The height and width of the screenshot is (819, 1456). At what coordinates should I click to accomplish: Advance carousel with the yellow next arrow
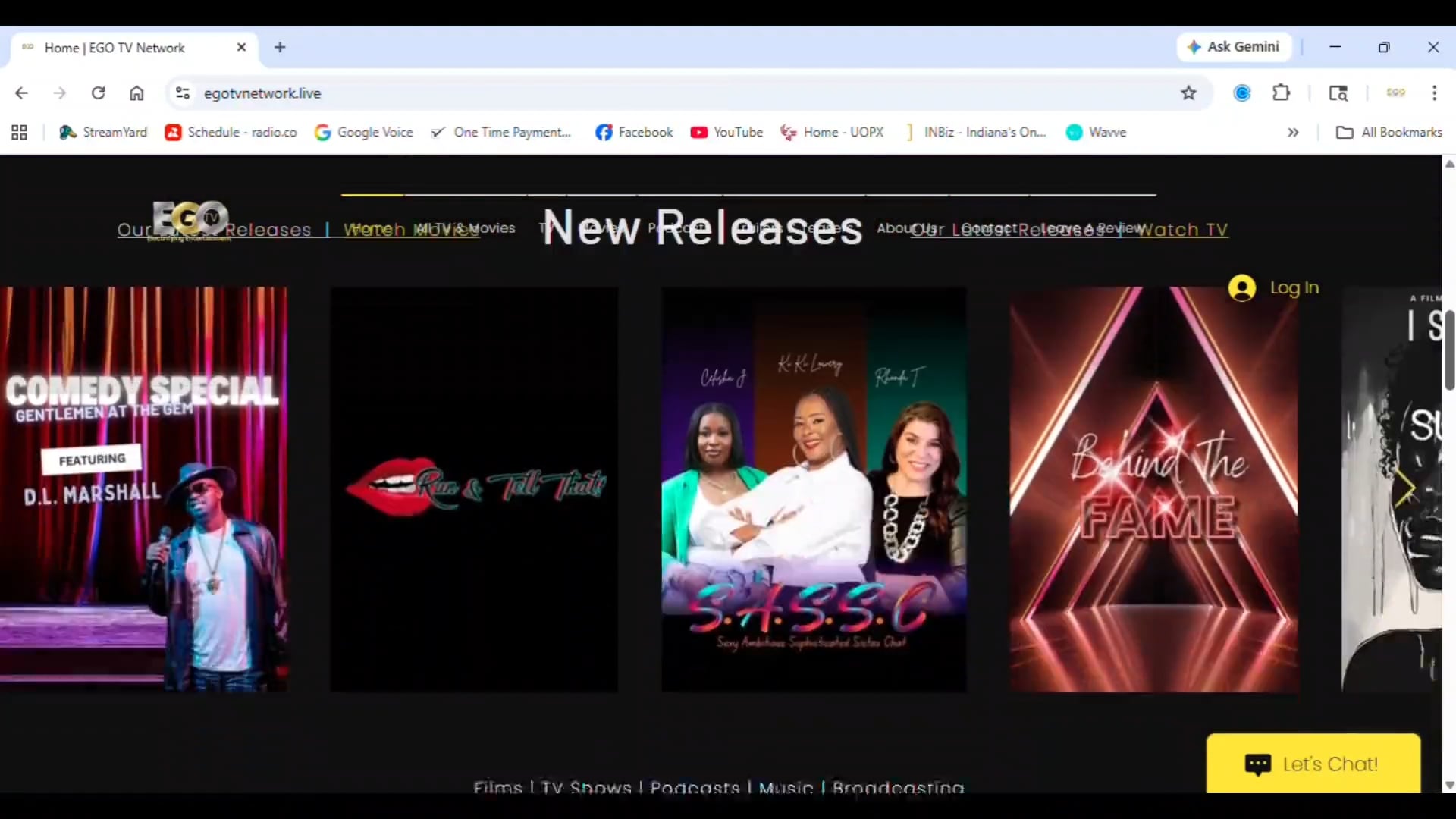point(1404,488)
